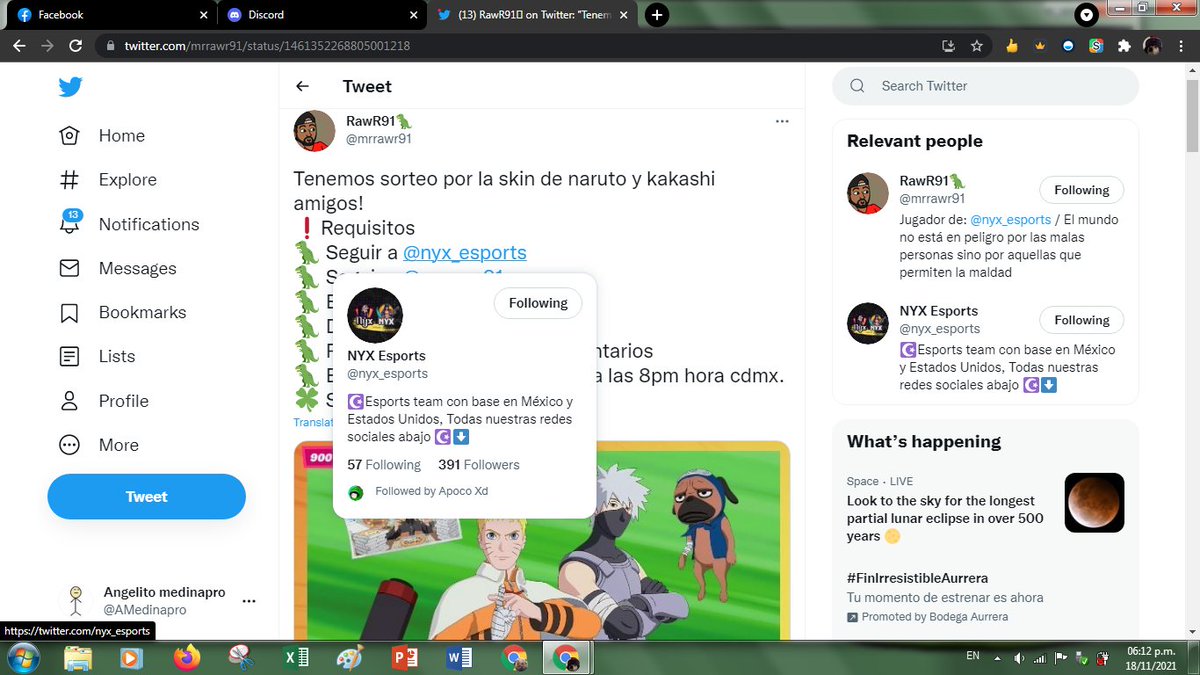Click the browser address bar URL
The width and height of the screenshot is (1200, 675).
(x=267, y=46)
